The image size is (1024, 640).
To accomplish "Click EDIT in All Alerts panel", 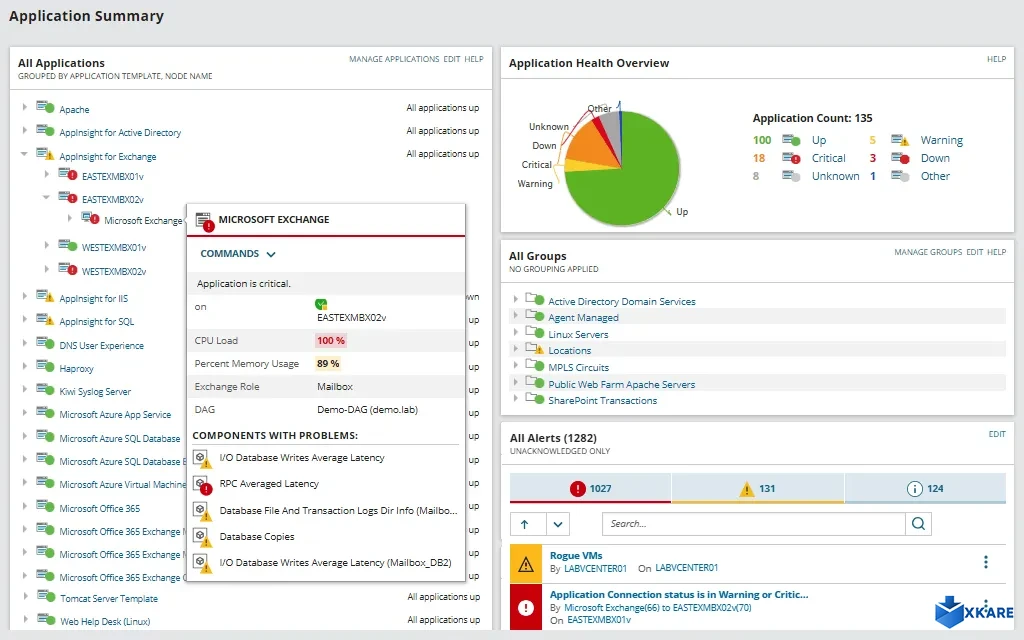I will pyautogui.click(x=997, y=434).
